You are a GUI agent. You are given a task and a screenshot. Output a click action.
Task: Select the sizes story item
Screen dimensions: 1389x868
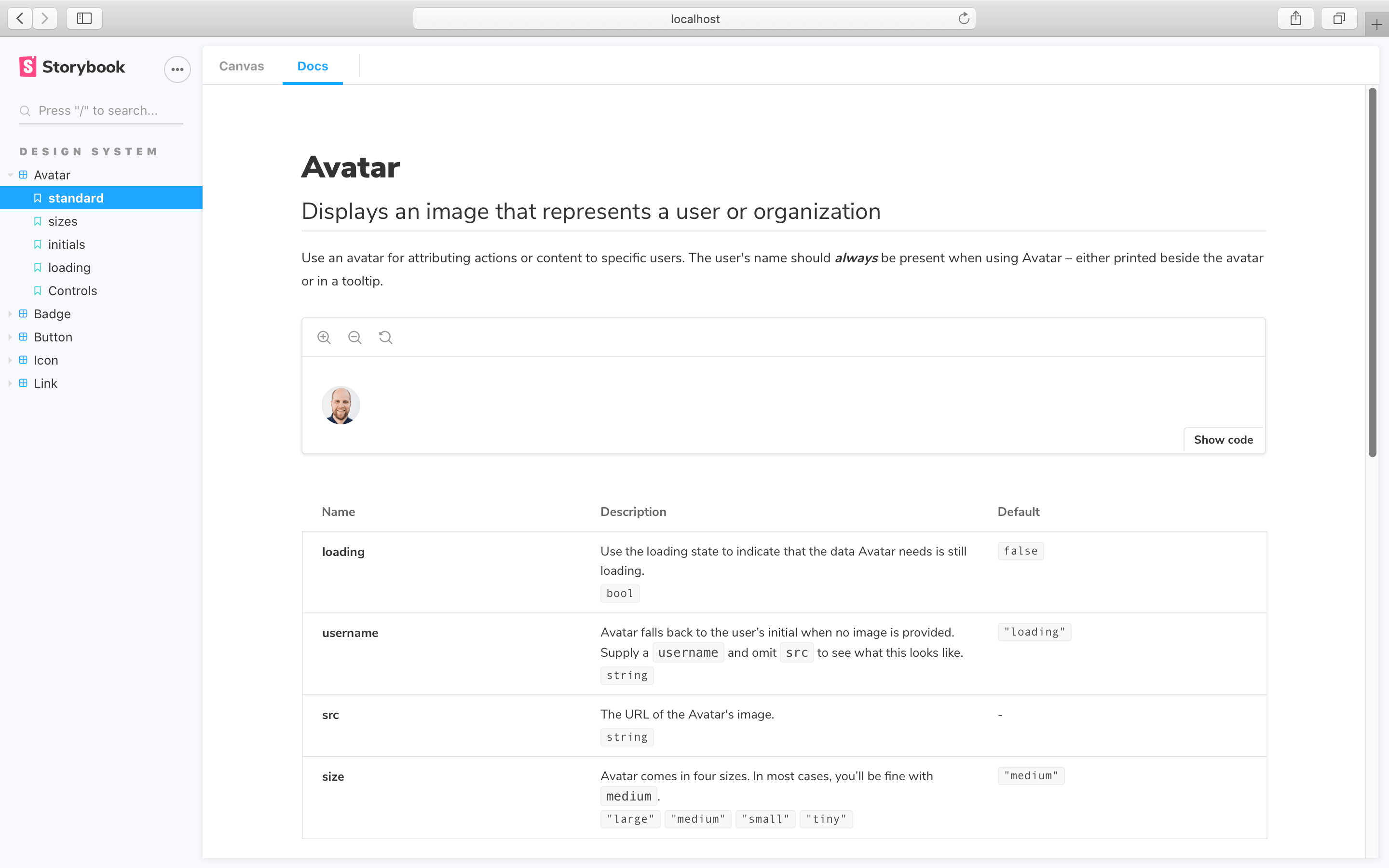62,221
